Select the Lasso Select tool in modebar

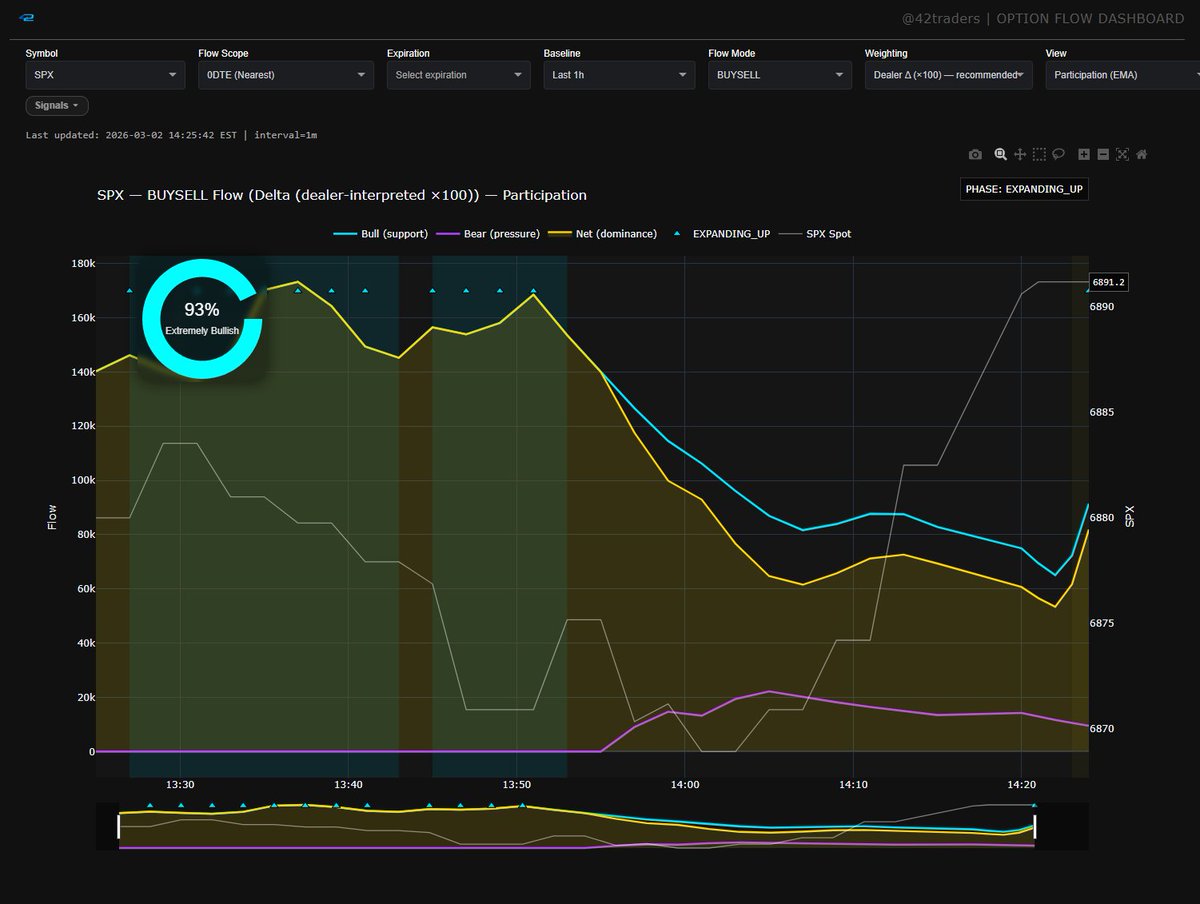pos(1059,154)
